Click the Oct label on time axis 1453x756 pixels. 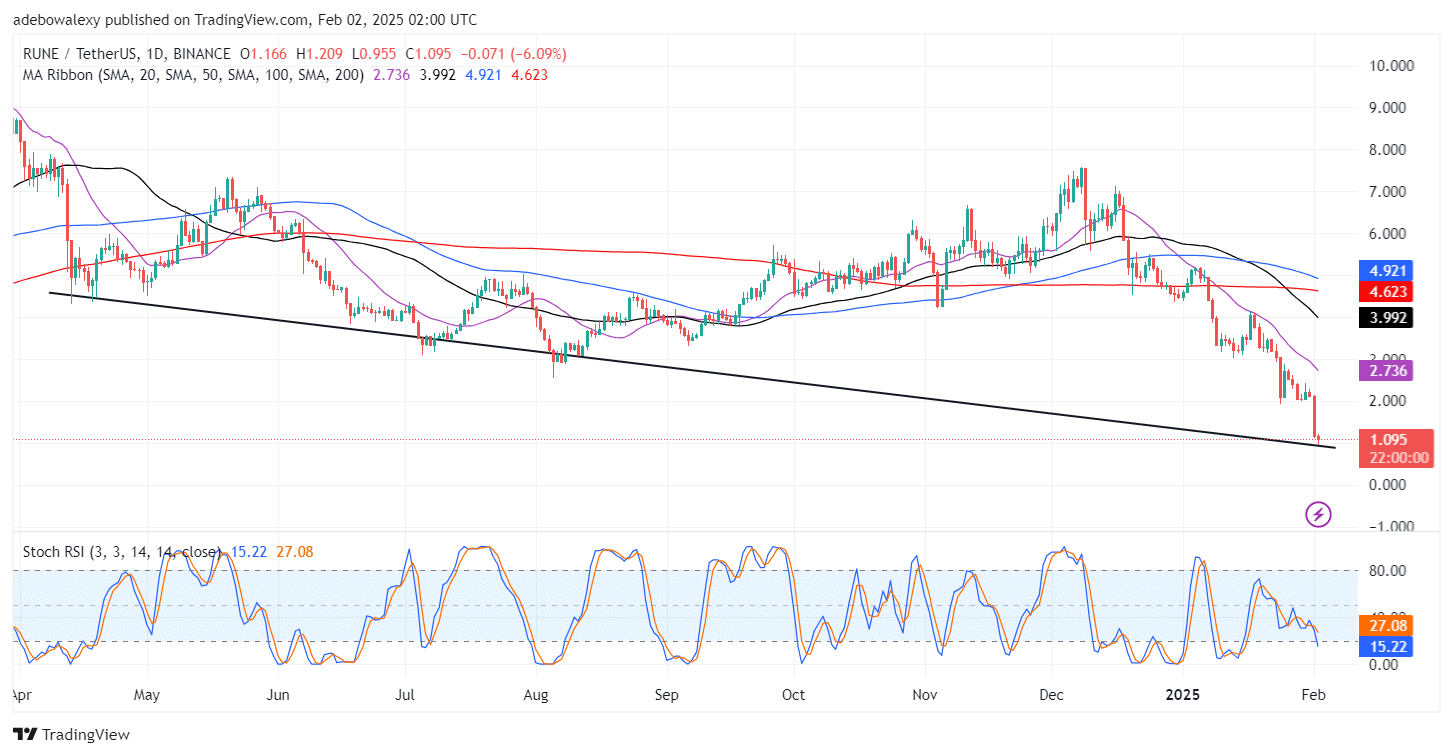tap(794, 693)
